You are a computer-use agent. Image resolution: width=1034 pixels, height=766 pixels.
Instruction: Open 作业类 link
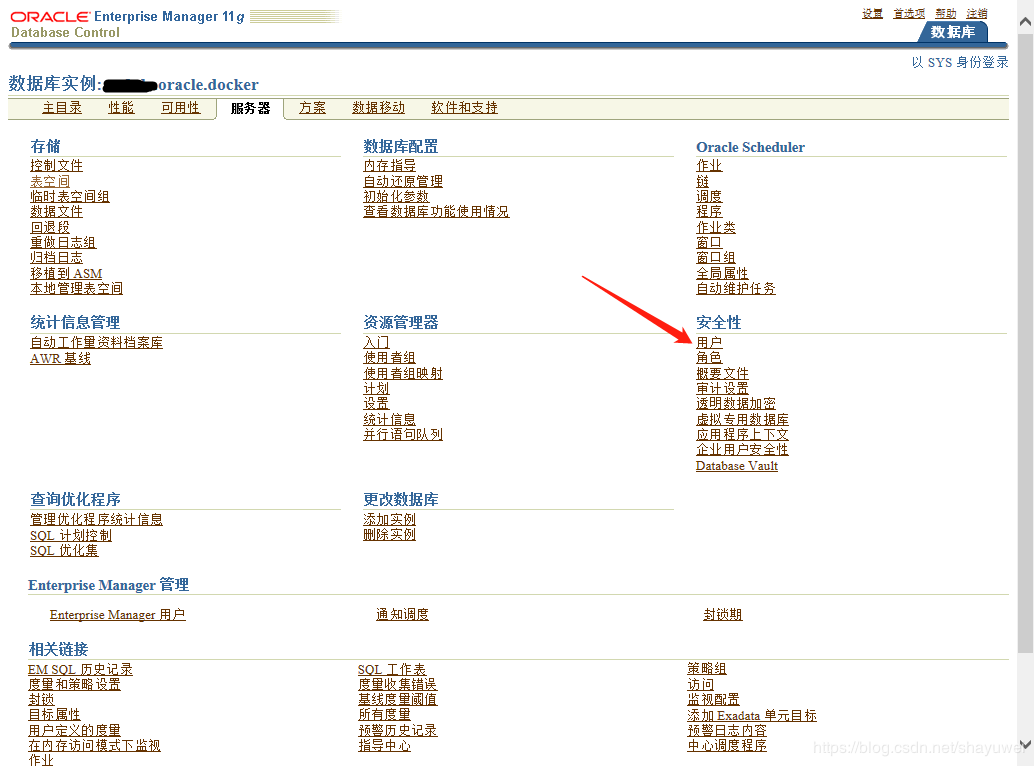coord(716,227)
